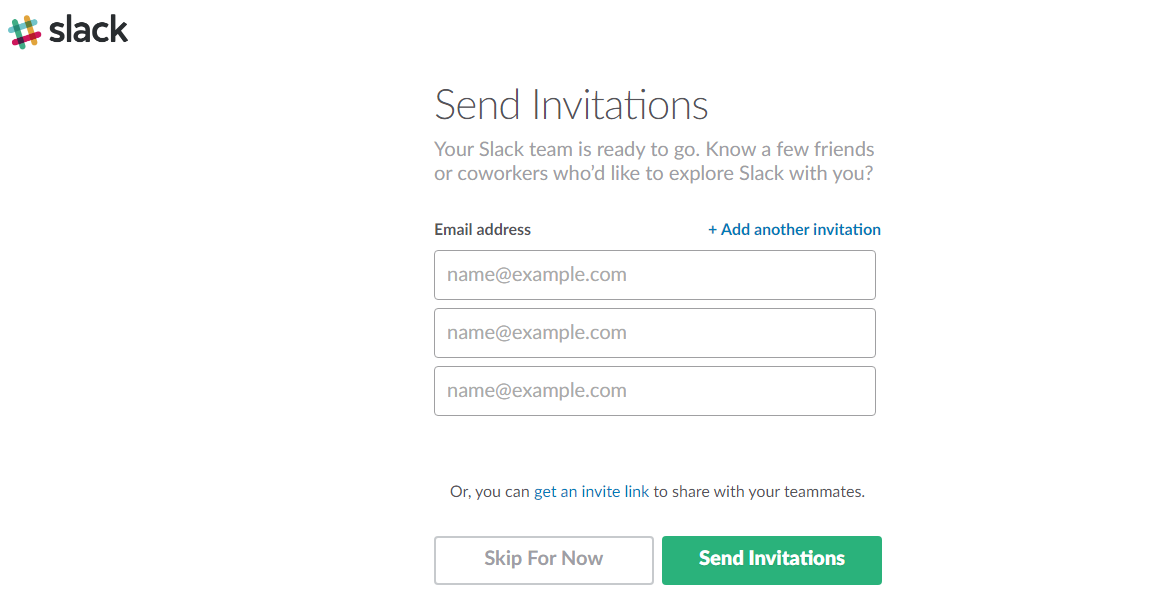Click the Email address label
The height and width of the screenshot is (612, 1176).
482,229
